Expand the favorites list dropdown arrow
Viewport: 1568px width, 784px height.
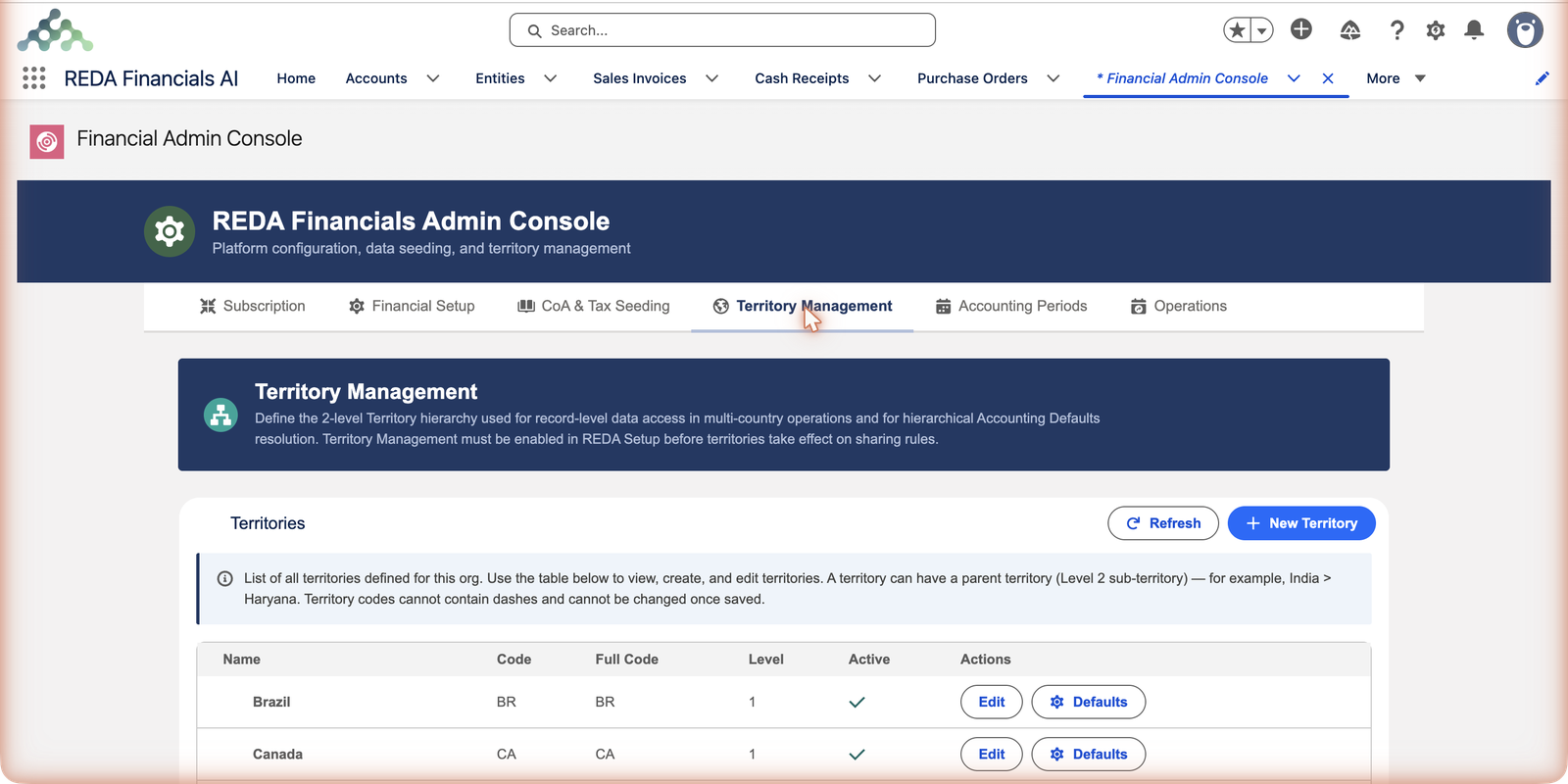coord(1262,30)
